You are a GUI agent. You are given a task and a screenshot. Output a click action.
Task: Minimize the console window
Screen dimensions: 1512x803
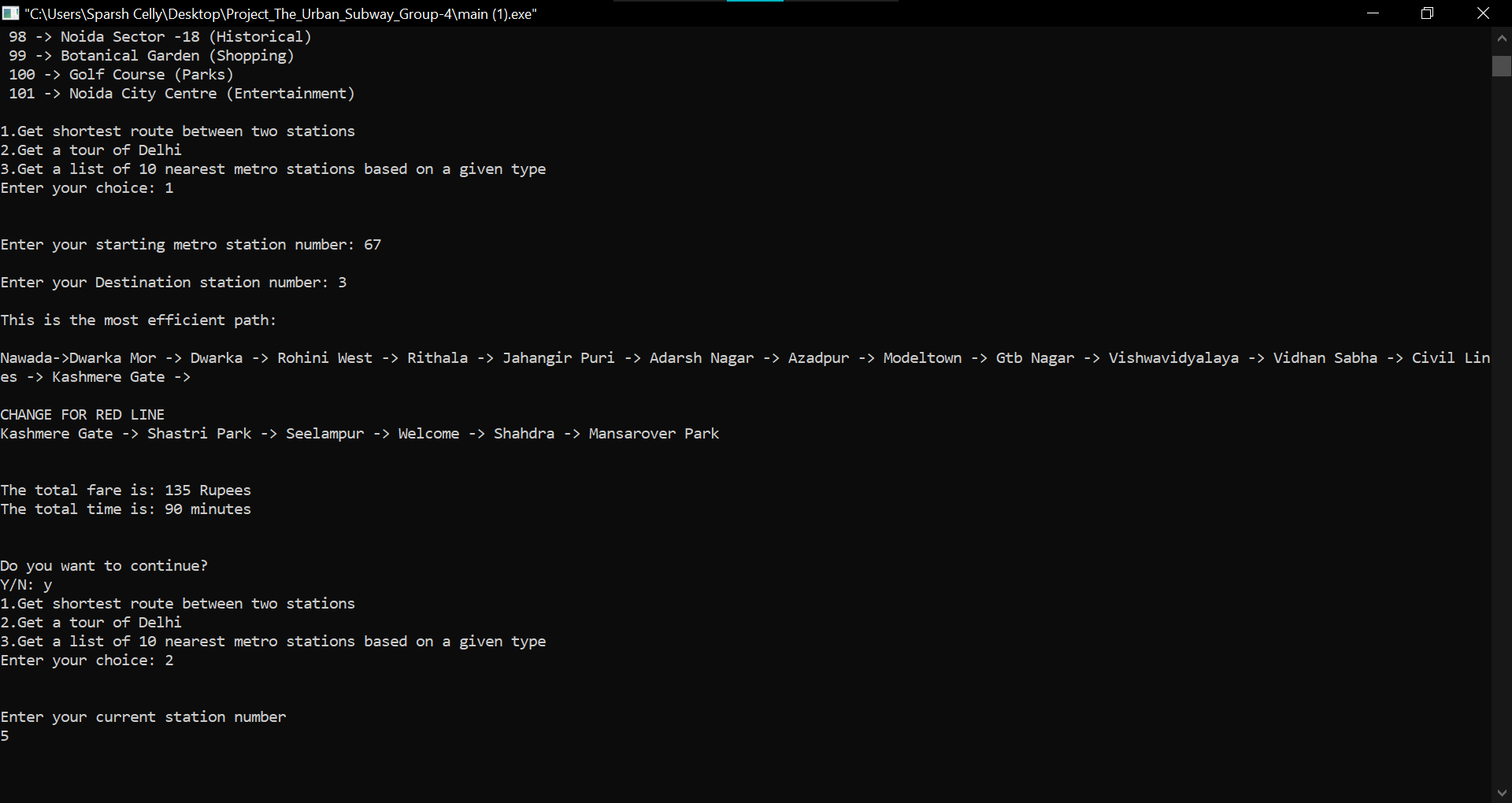click(1373, 13)
